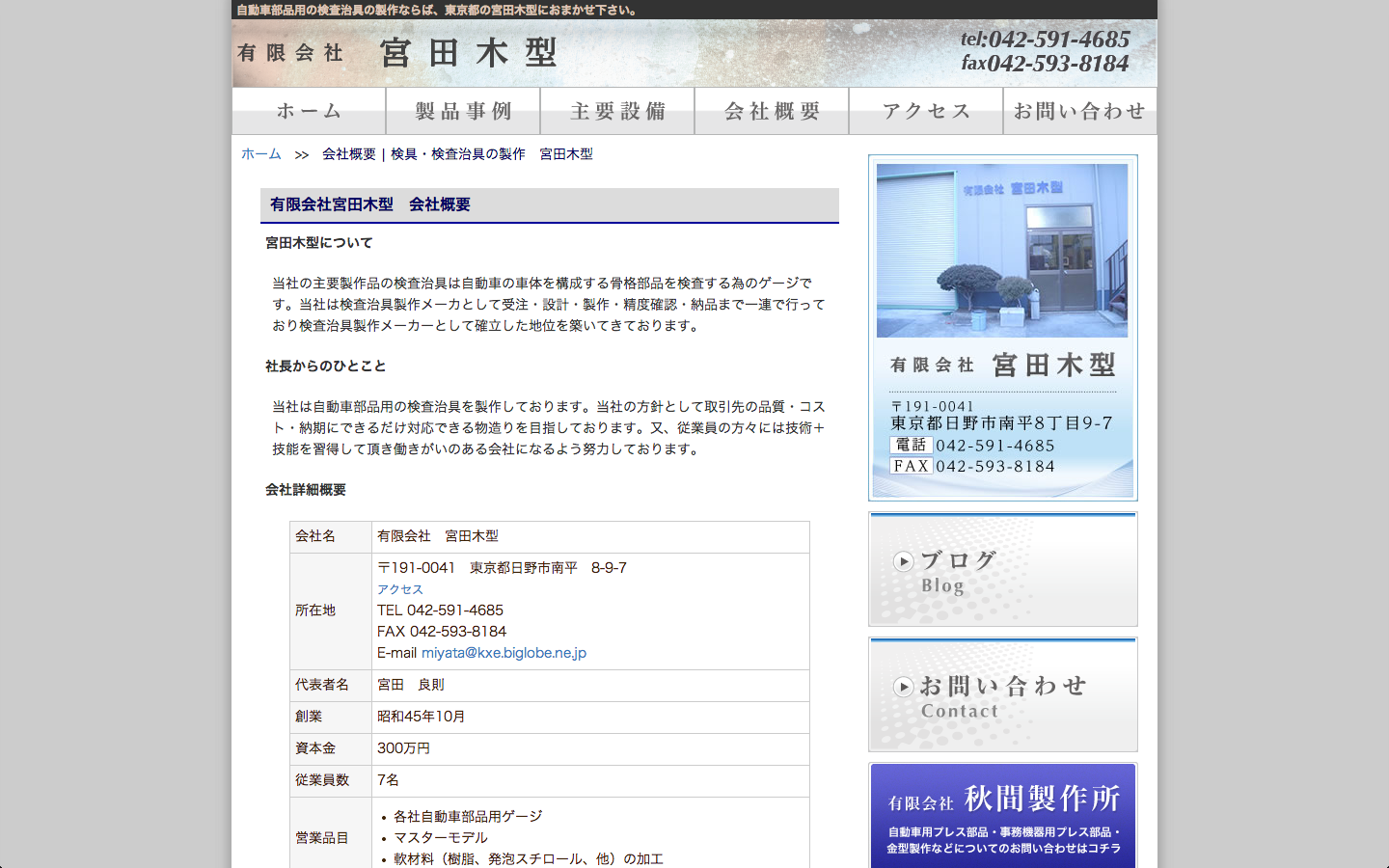Click the tel:042-591-4685 header text
1389x868 pixels.
pyautogui.click(x=1045, y=40)
